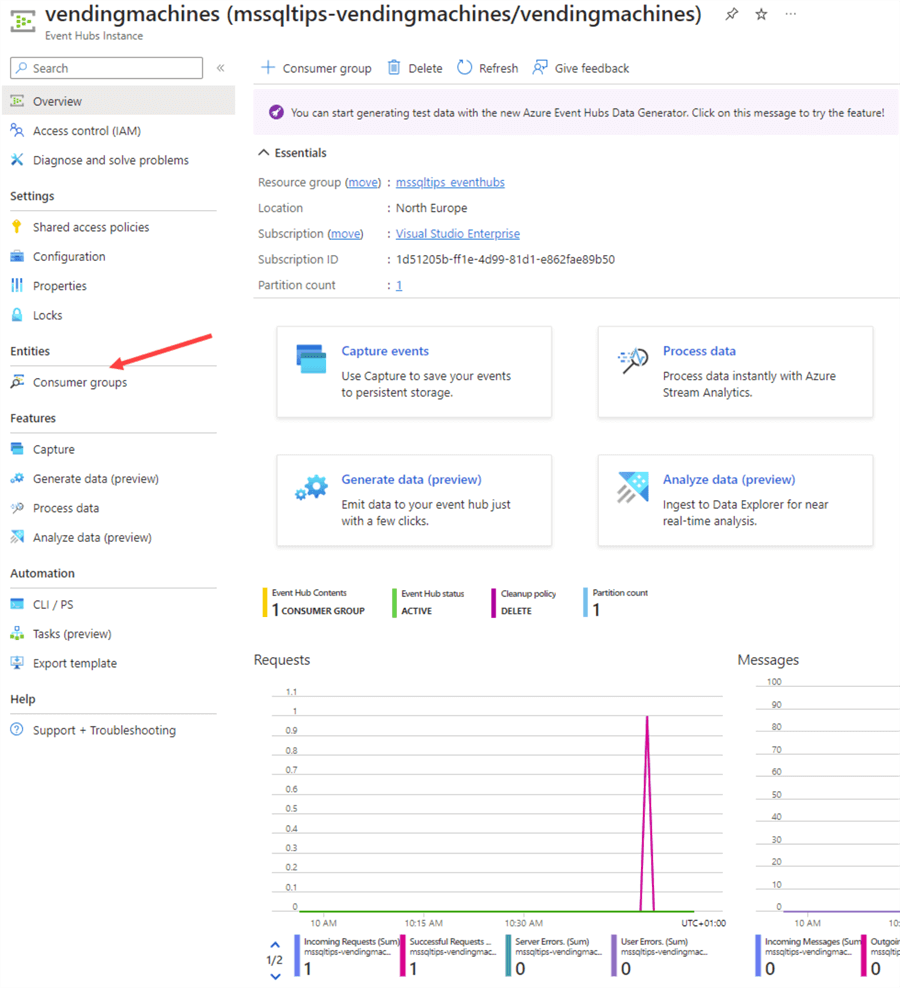Click the Diagnose wrench icon
Viewport: 900px width, 988px height.
[17, 159]
